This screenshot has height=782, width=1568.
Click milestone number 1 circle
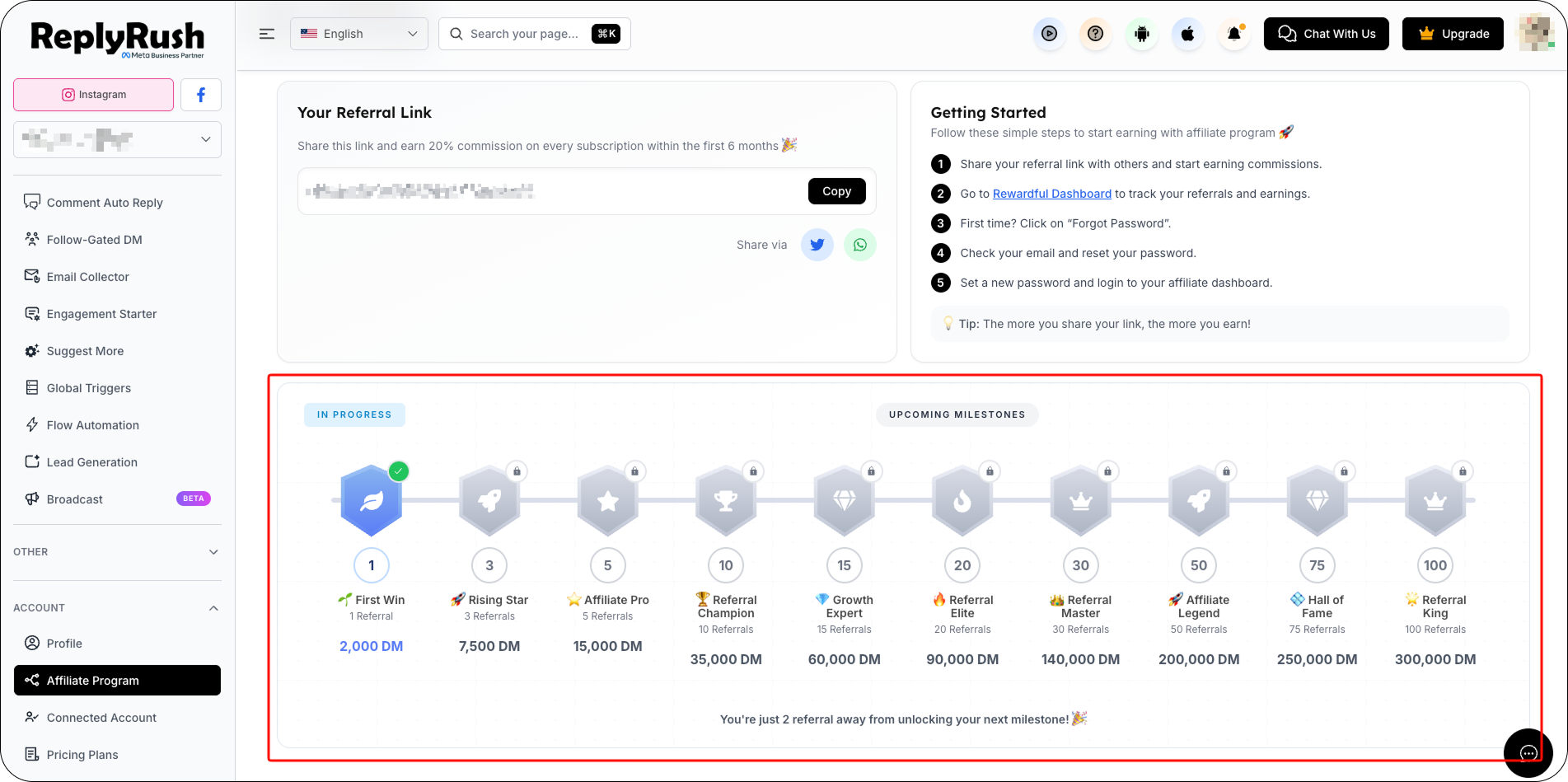point(372,565)
